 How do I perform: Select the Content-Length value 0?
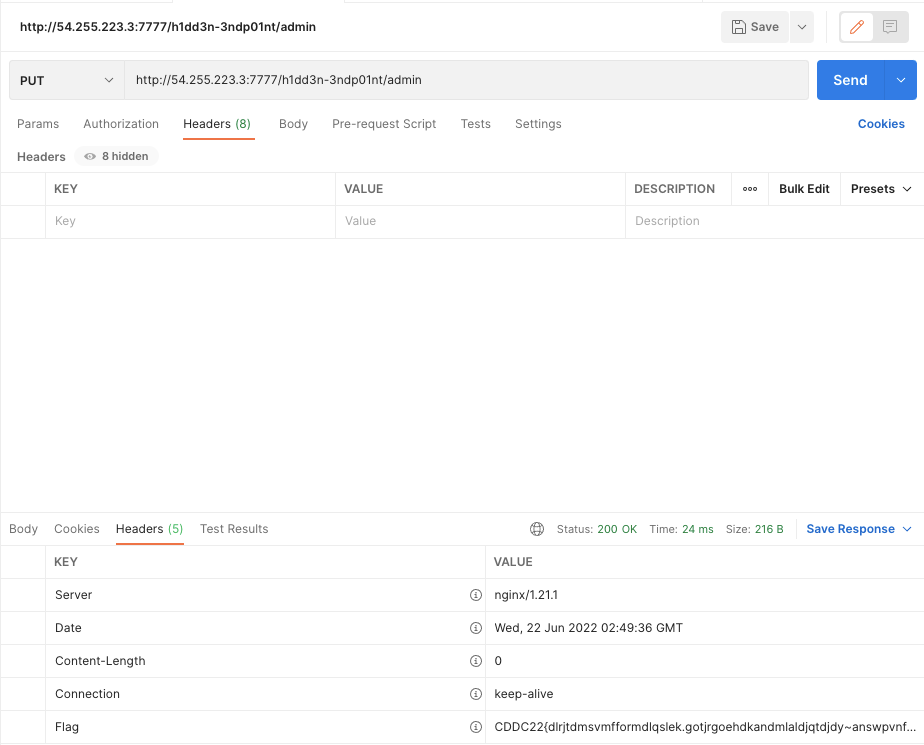[x=498, y=661]
